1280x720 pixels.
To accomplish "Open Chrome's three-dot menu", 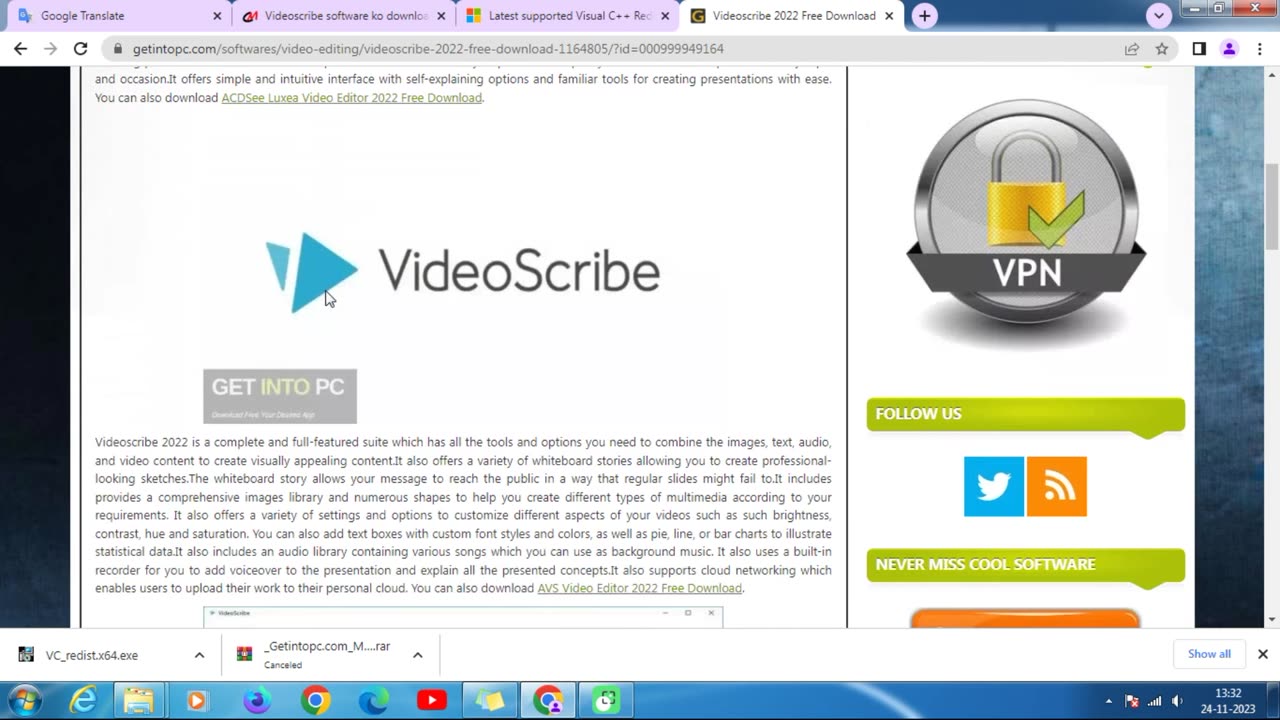I will click(x=1258, y=48).
